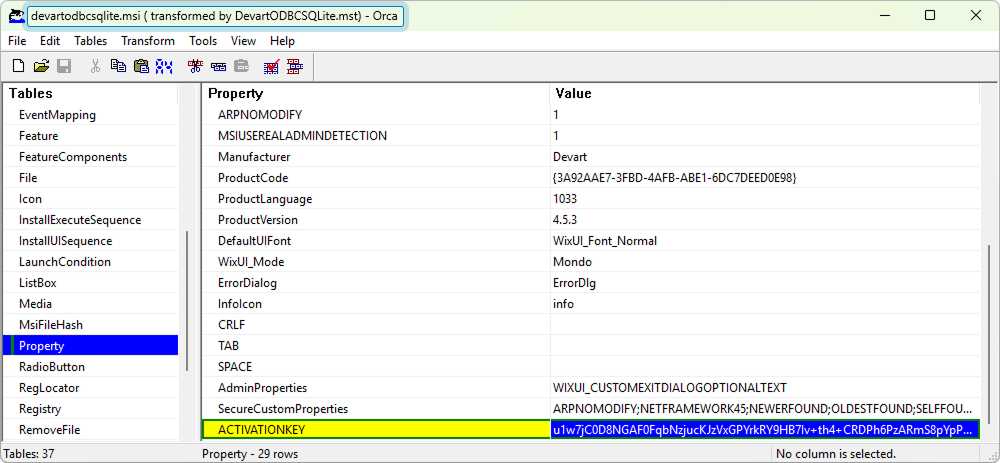Click the clipboard Paste icon
The image size is (1000, 463).
click(141, 66)
